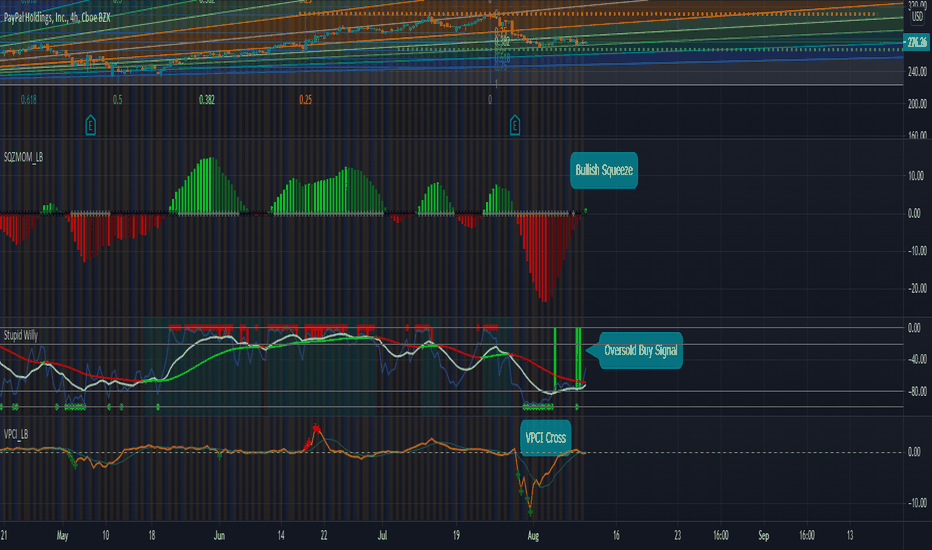
Task: Click the Sep label on time axis
Action: [x=764, y=536]
